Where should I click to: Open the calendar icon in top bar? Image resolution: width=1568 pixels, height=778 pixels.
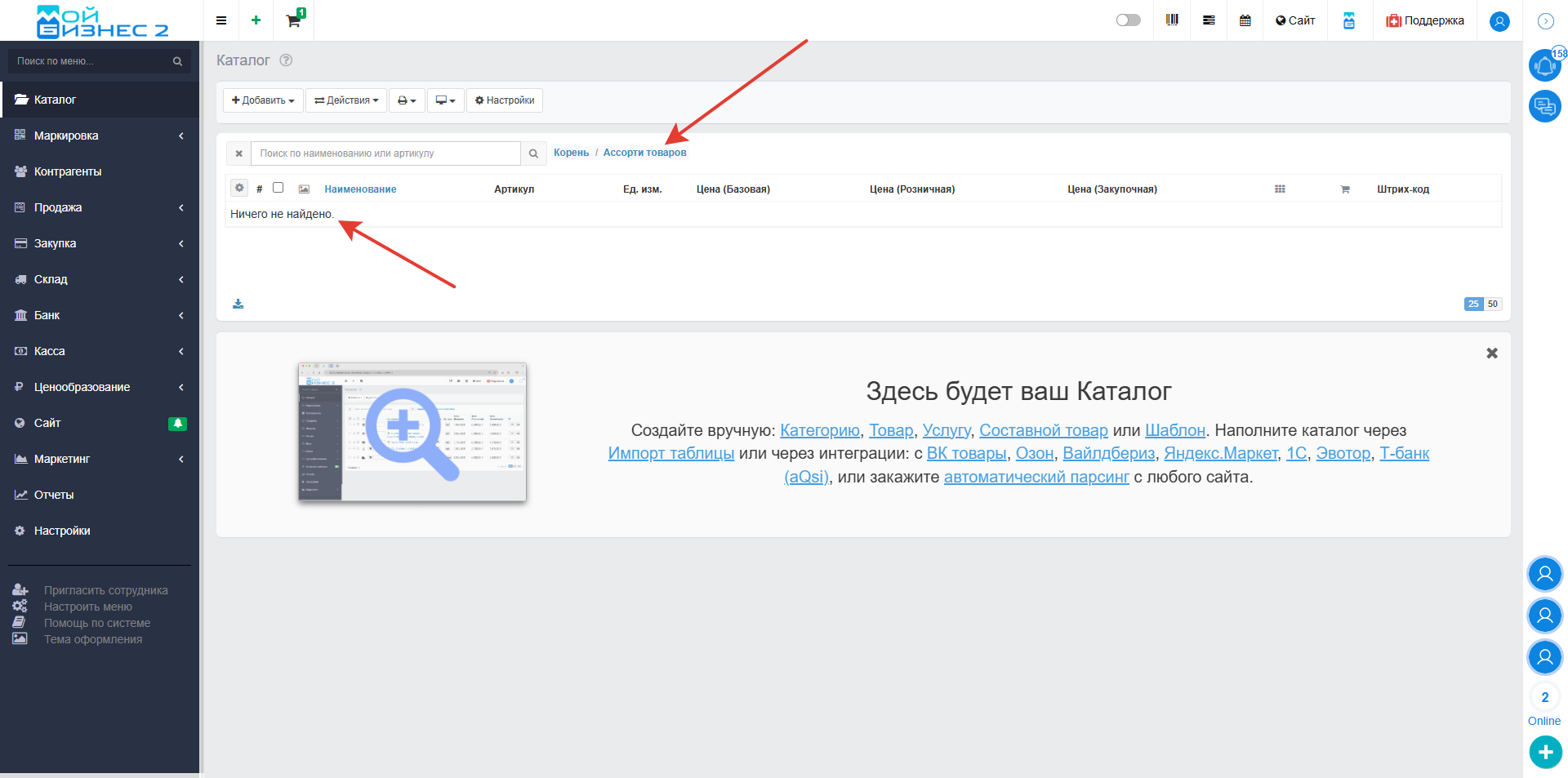(1245, 20)
